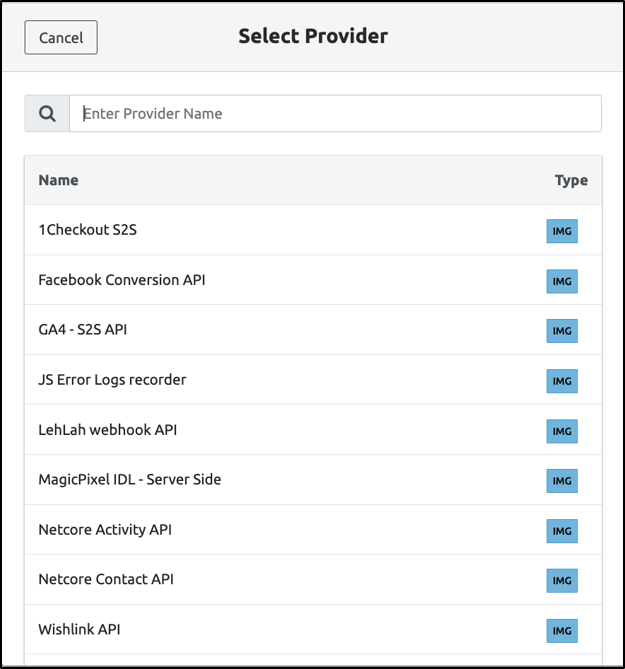Pick Netcore Contact API row
625x669 pixels.
point(313,579)
